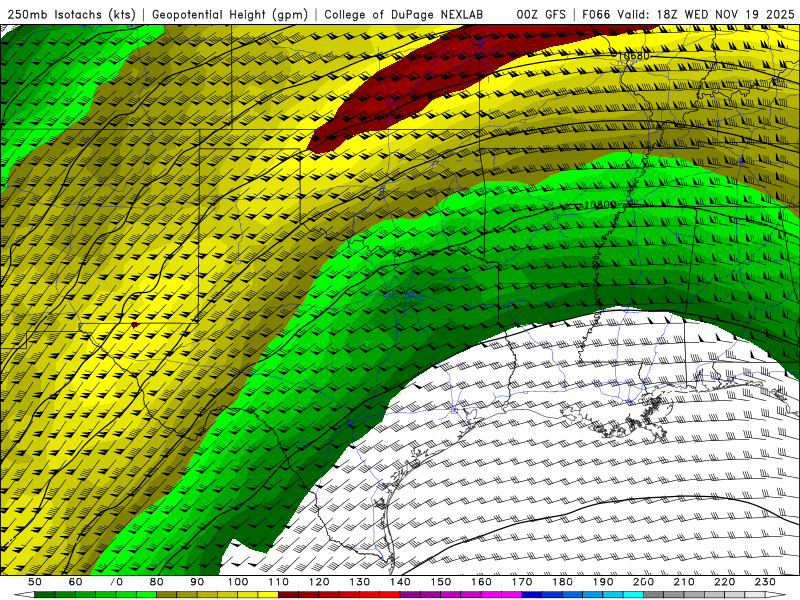Click the magenta swatch below 150
800x600 pixels.
pyautogui.click(x=451, y=595)
